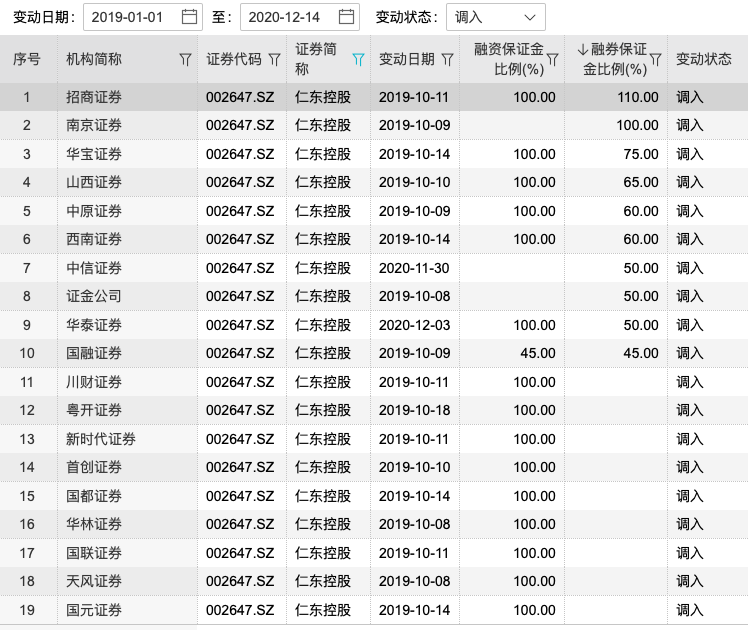Select row 华宝证券
The height and width of the screenshot is (630, 748).
coord(374,154)
